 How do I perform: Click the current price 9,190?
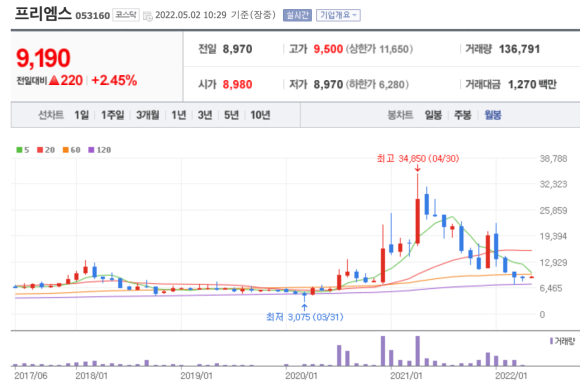pyautogui.click(x=43, y=58)
